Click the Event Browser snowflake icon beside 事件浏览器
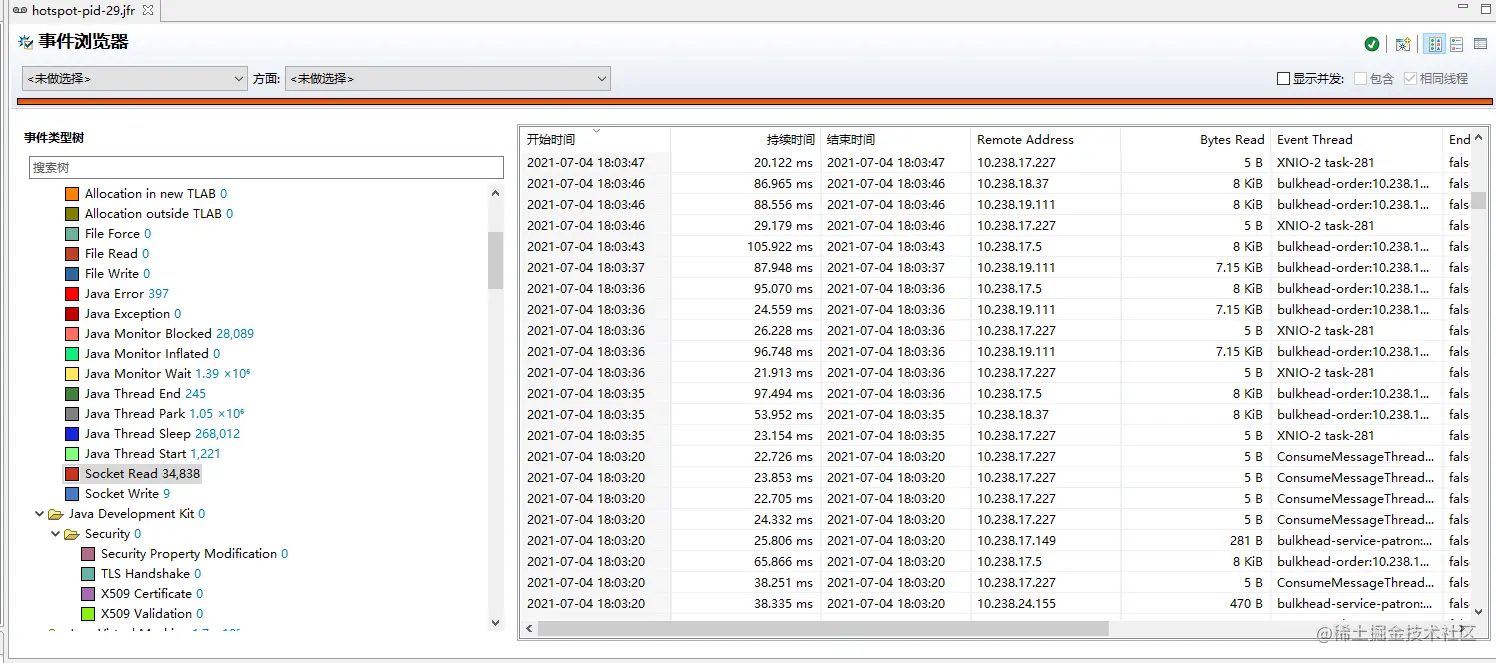Screen dimensions: 1496x663 coord(26,42)
